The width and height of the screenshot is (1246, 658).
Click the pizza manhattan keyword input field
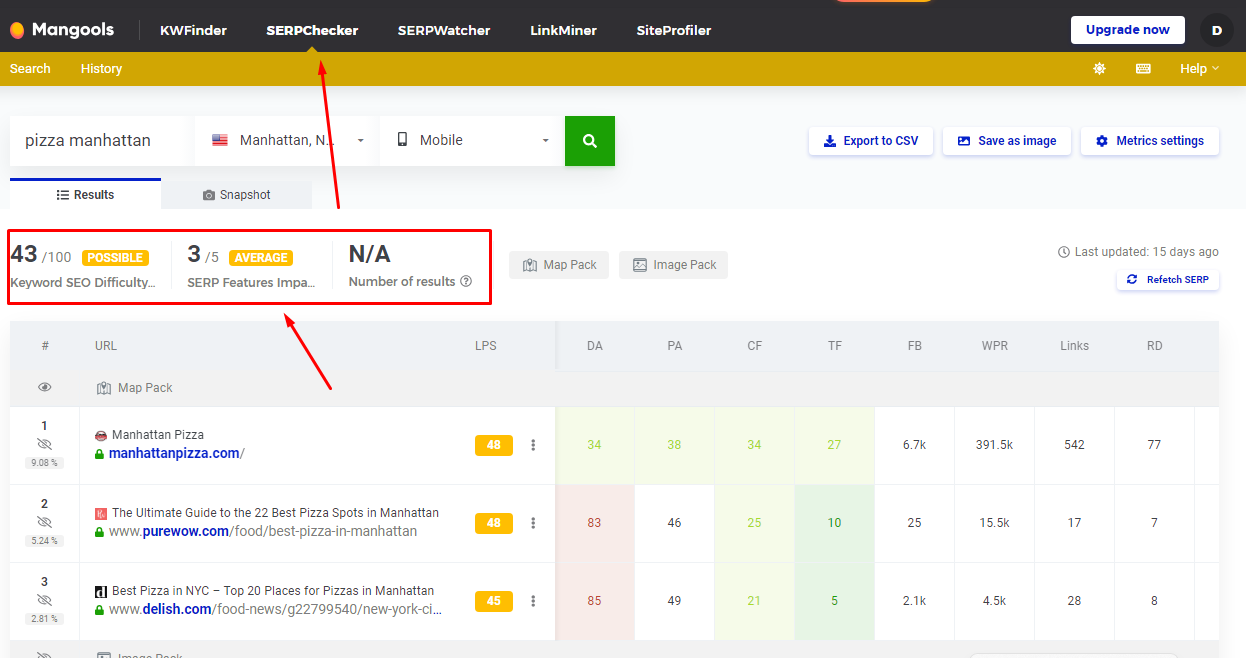coord(100,141)
